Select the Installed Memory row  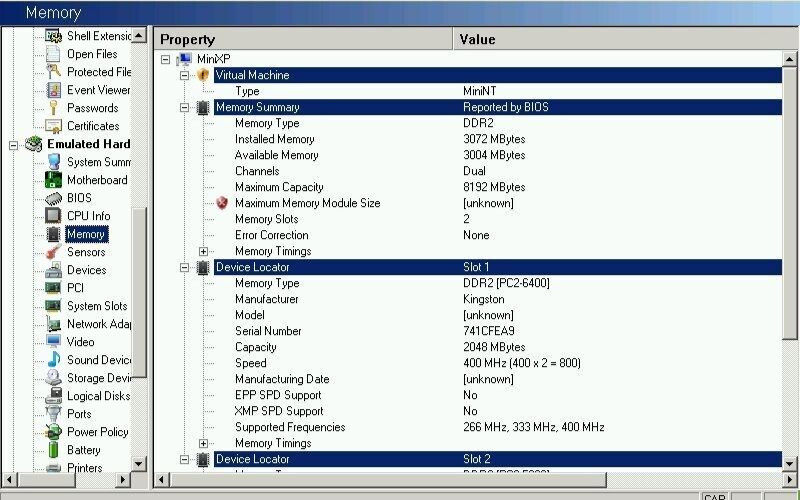click(x=497, y=139)
